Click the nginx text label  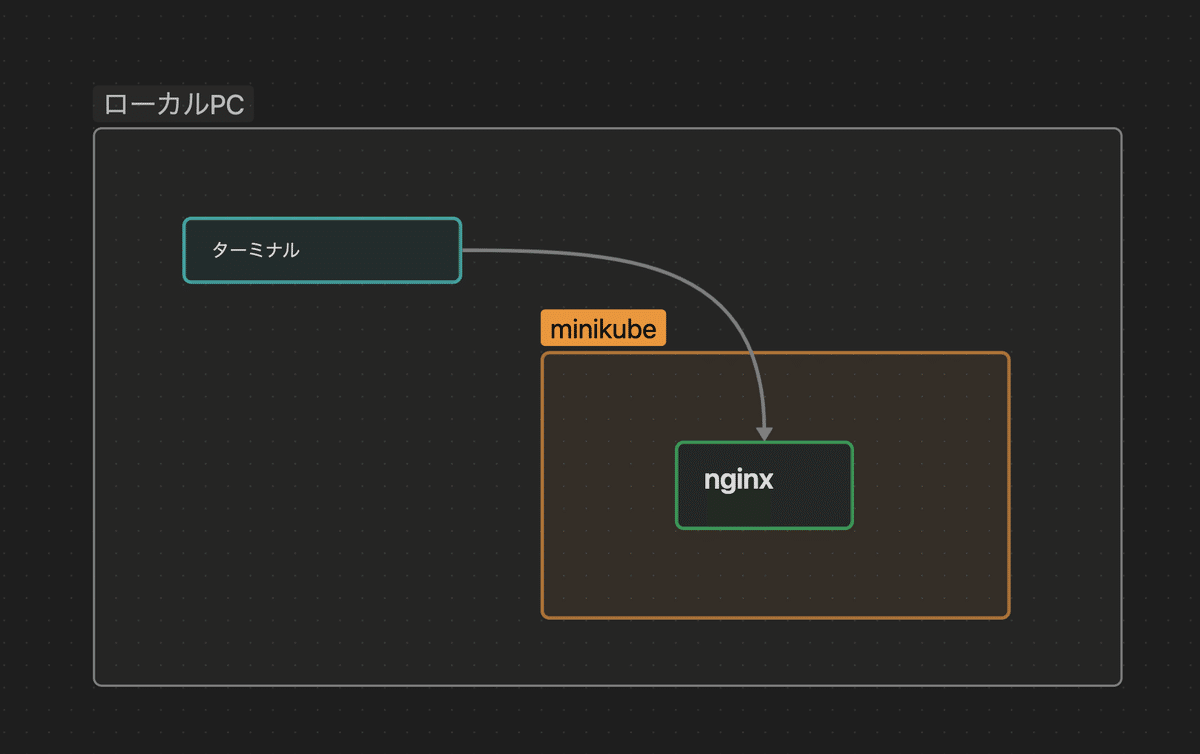pos(737,481)
